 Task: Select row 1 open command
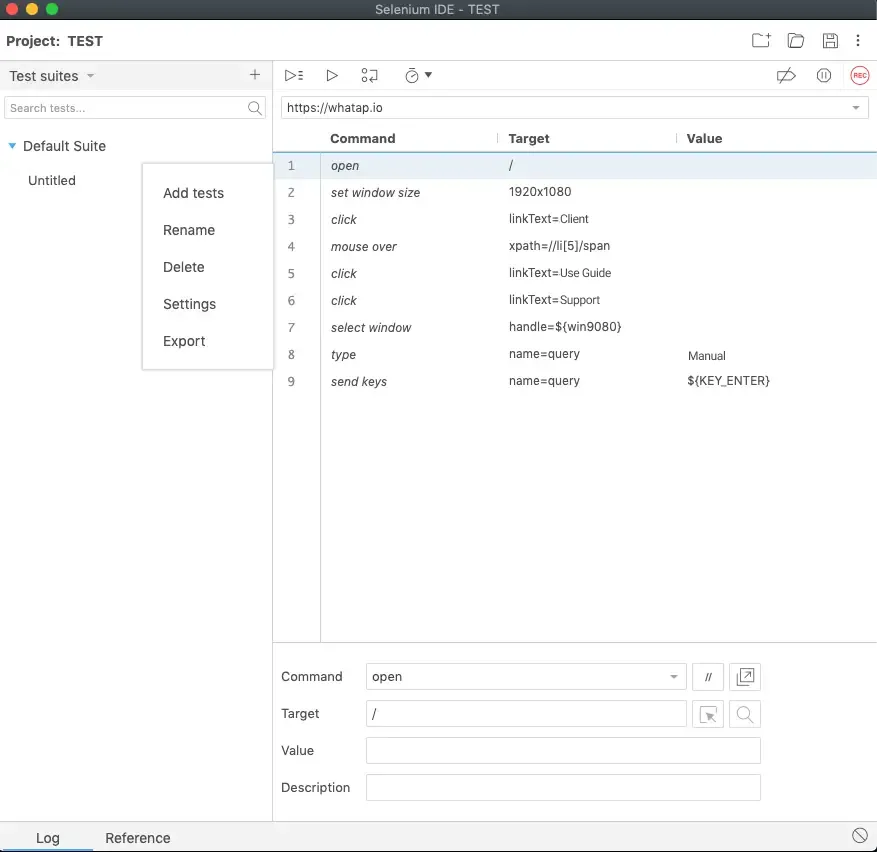click(574, 166)
